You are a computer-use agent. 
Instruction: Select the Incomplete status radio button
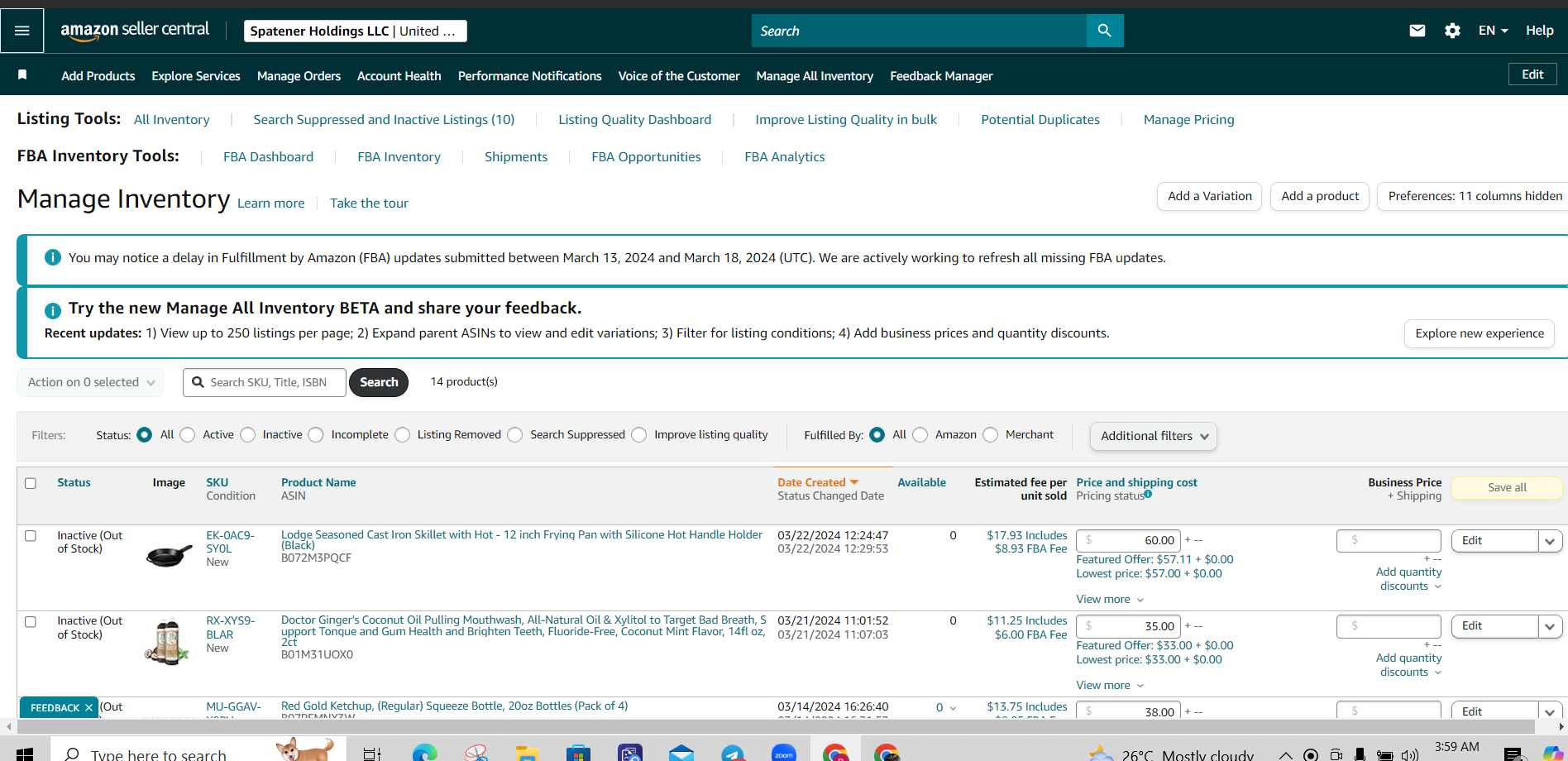click(x=316, y=435)
